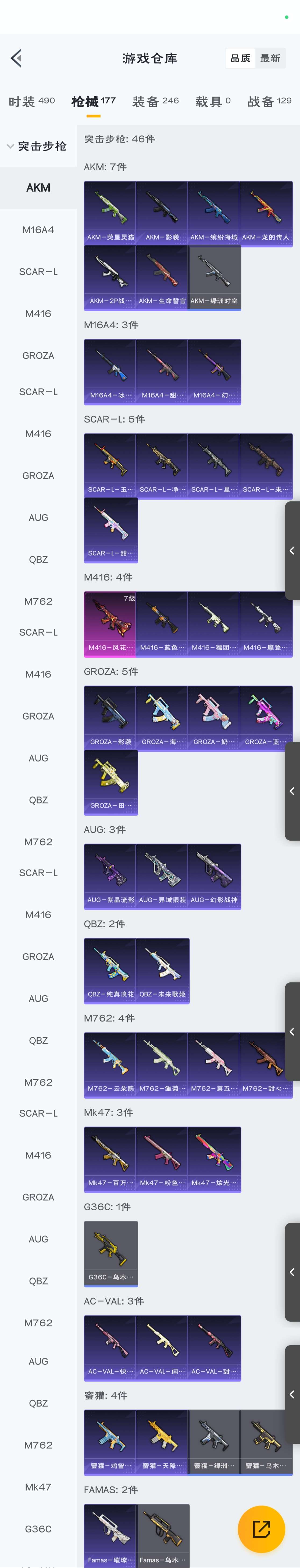Open the AKM-龙的传人 weapon skin
300x1568 pixels.
pyautogui.click(x=266, y=214)
